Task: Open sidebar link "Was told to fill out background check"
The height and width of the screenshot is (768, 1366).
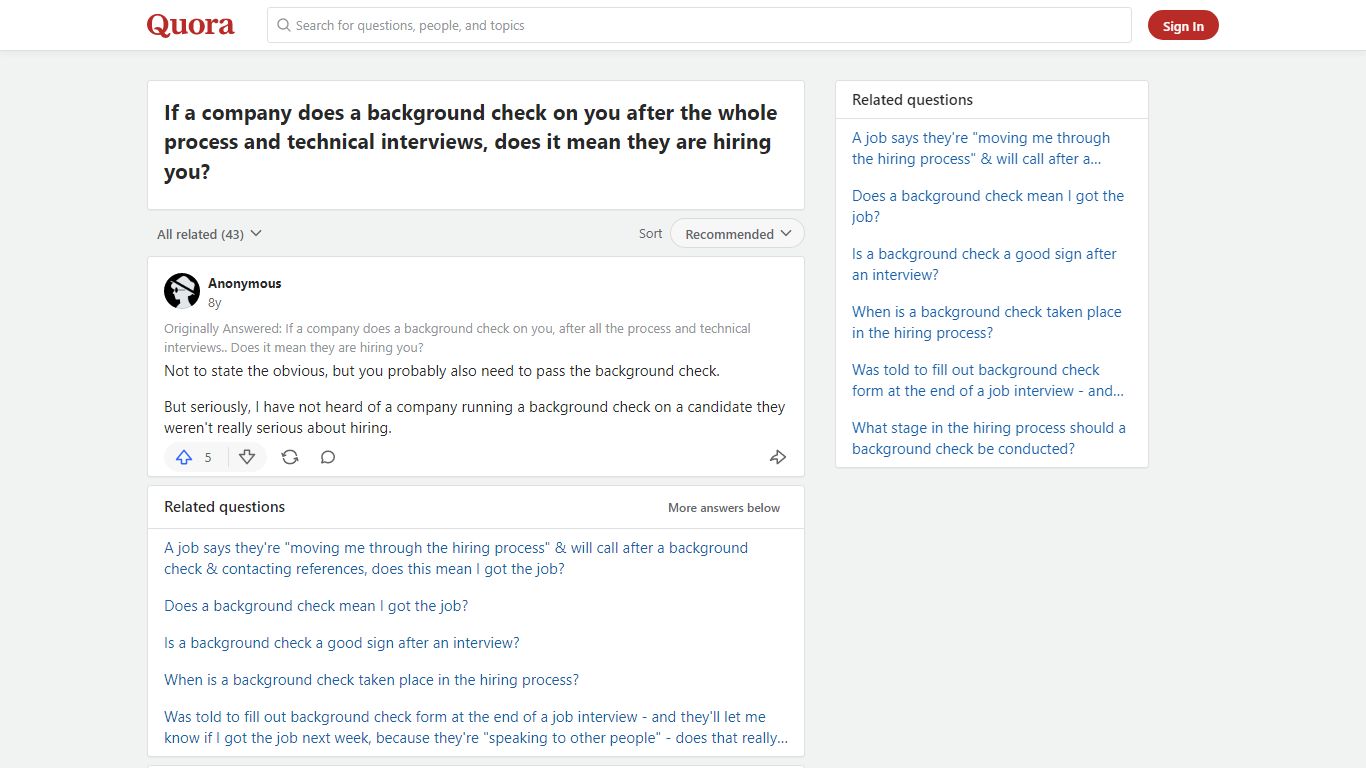Action: click(988, 380)
